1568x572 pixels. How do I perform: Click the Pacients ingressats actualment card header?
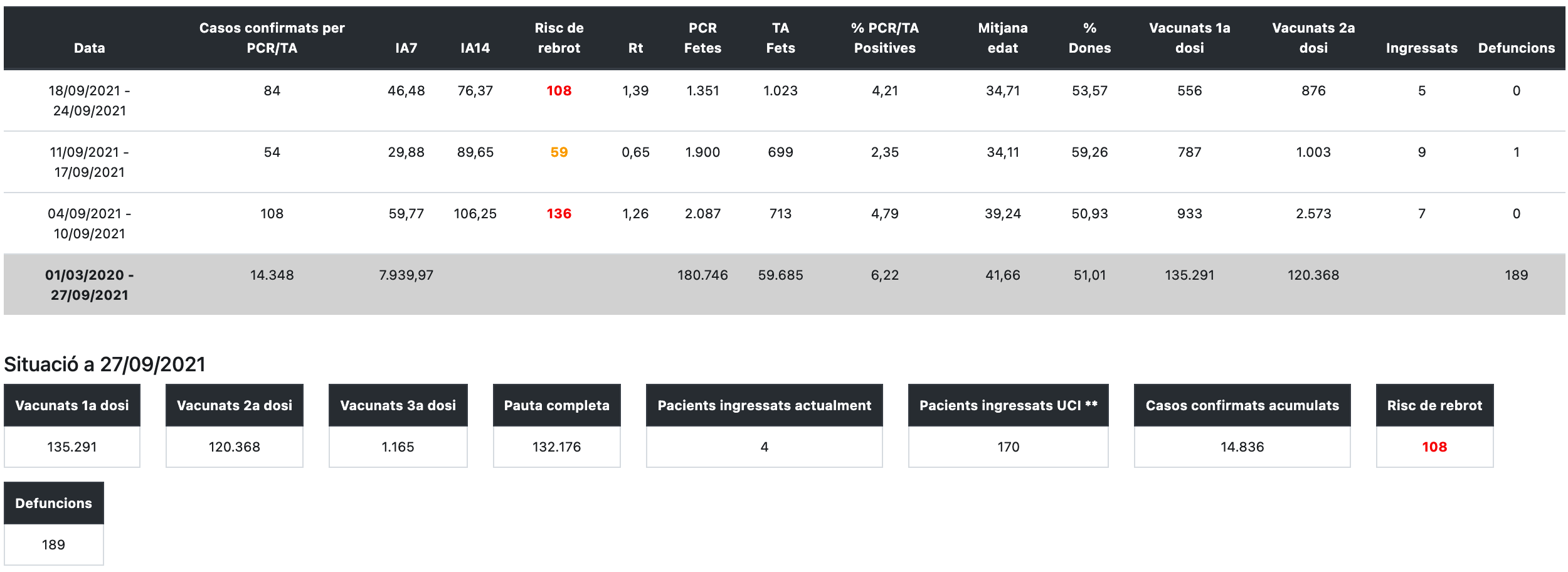tap(764, 405)
